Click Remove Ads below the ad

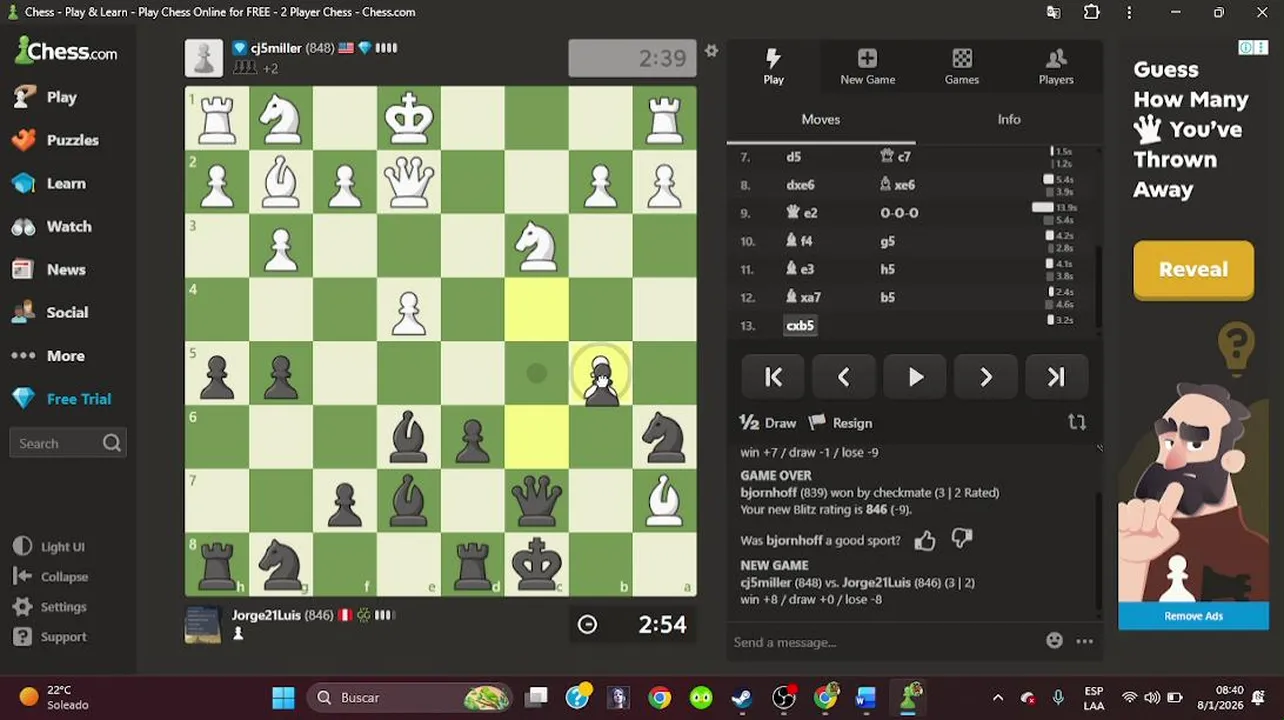[1193, 616]
